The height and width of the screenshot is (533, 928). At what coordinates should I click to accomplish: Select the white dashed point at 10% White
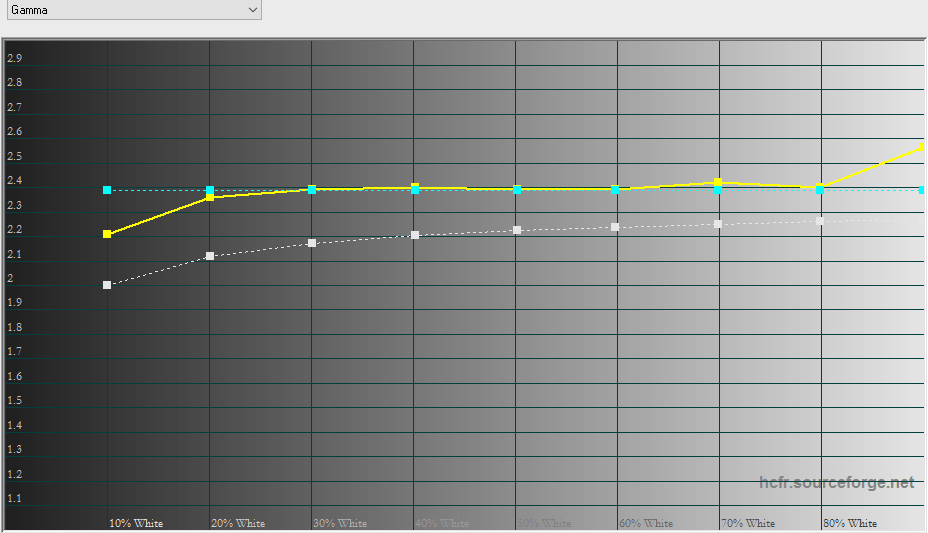tap(107, 285)
